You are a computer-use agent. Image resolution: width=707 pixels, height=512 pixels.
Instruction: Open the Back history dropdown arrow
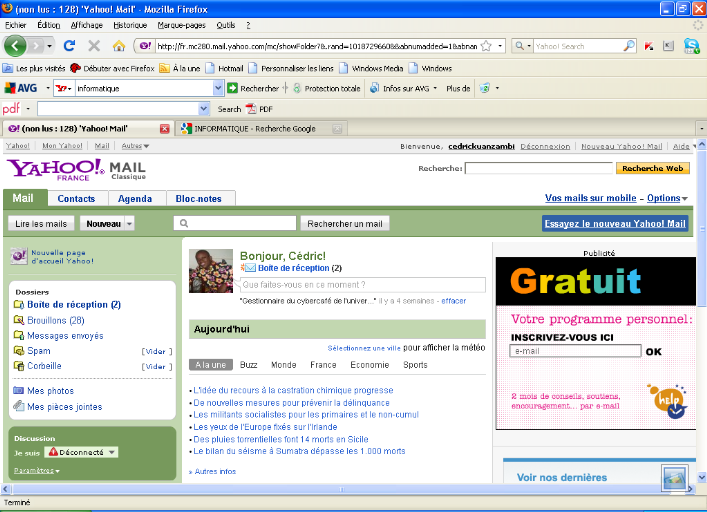49,46
